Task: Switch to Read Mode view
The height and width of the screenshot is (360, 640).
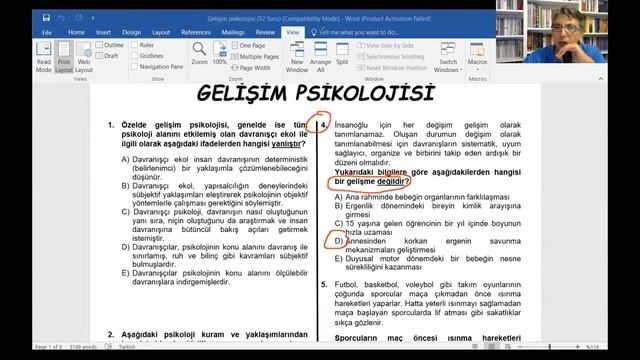Action: coord(44,57)
